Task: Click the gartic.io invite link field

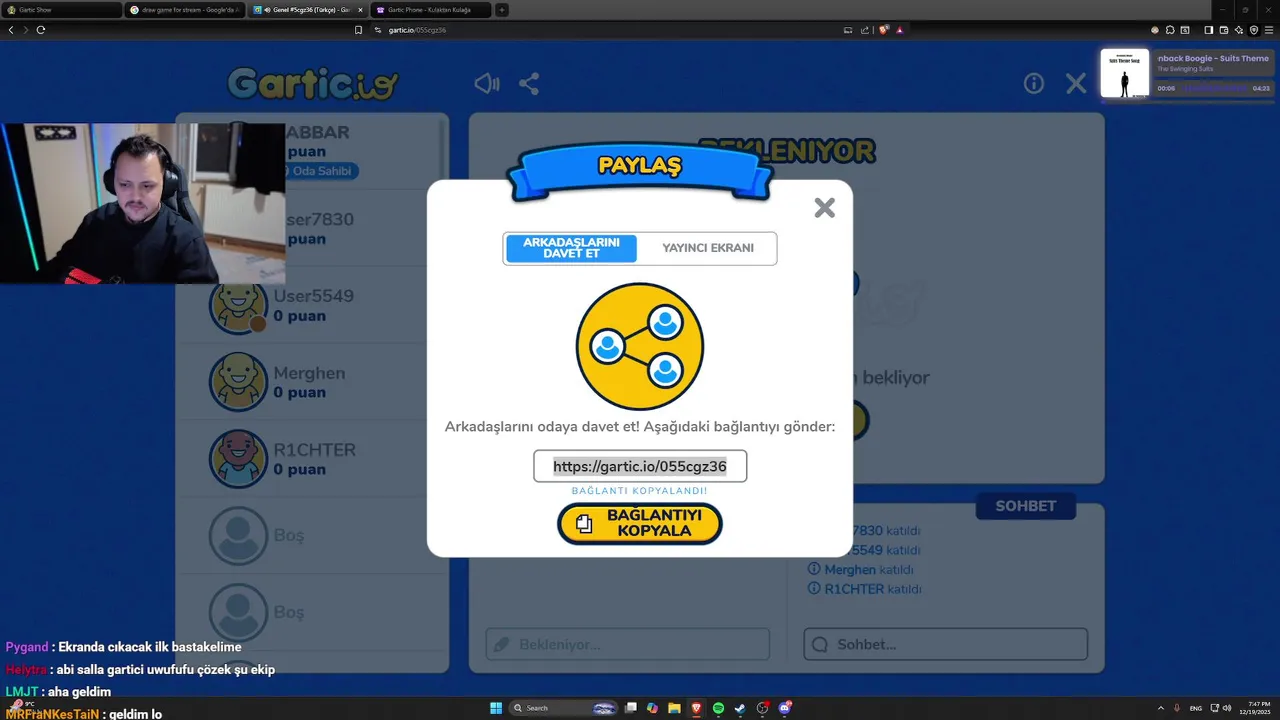Action: click(x=640, y=466)
